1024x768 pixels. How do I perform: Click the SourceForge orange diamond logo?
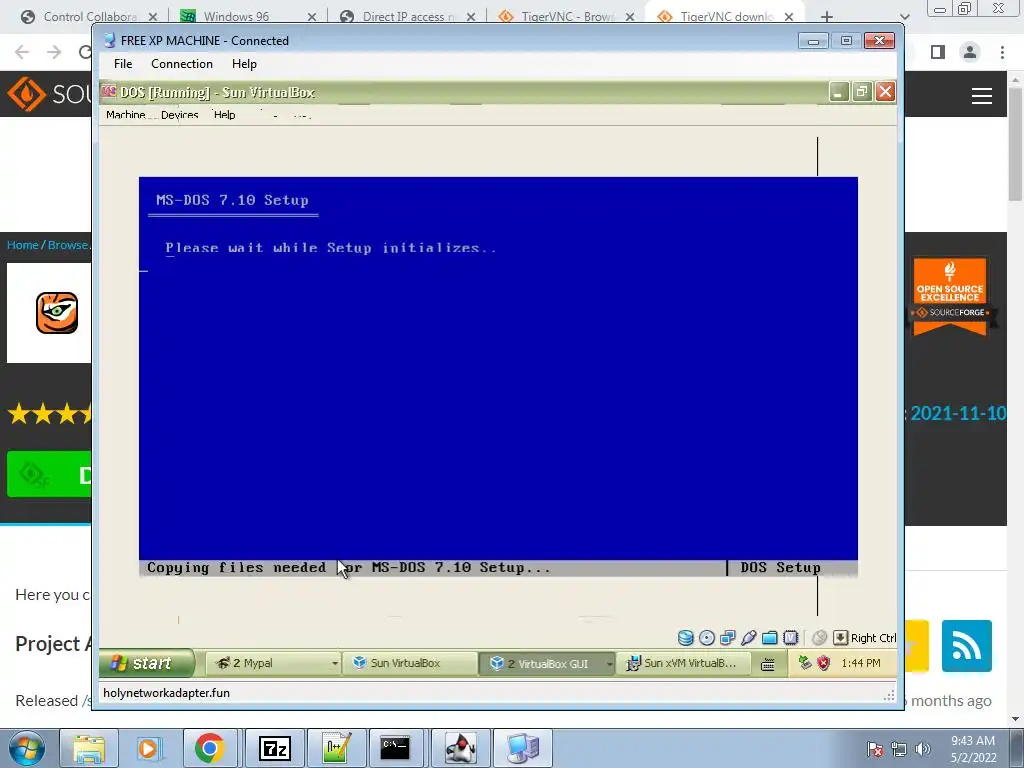[26, 94]
